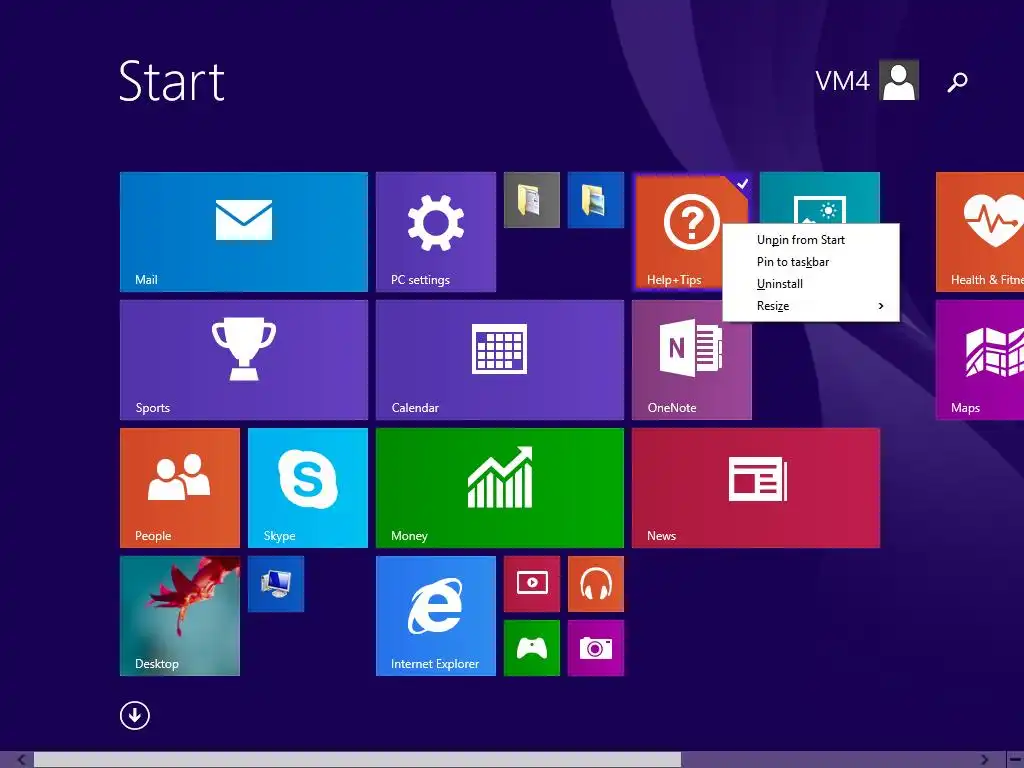Show all apps with down arrow

(x=135, y=715)
